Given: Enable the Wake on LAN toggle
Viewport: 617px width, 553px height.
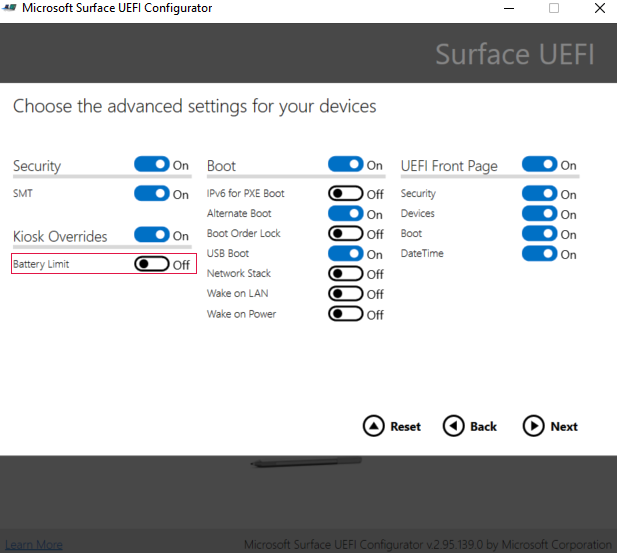Looking at the screenshot, I should [x=345, y=294].
